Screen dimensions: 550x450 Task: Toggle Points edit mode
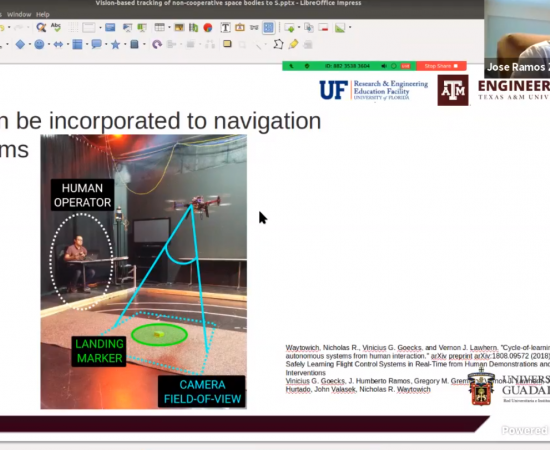click(278, 44)
